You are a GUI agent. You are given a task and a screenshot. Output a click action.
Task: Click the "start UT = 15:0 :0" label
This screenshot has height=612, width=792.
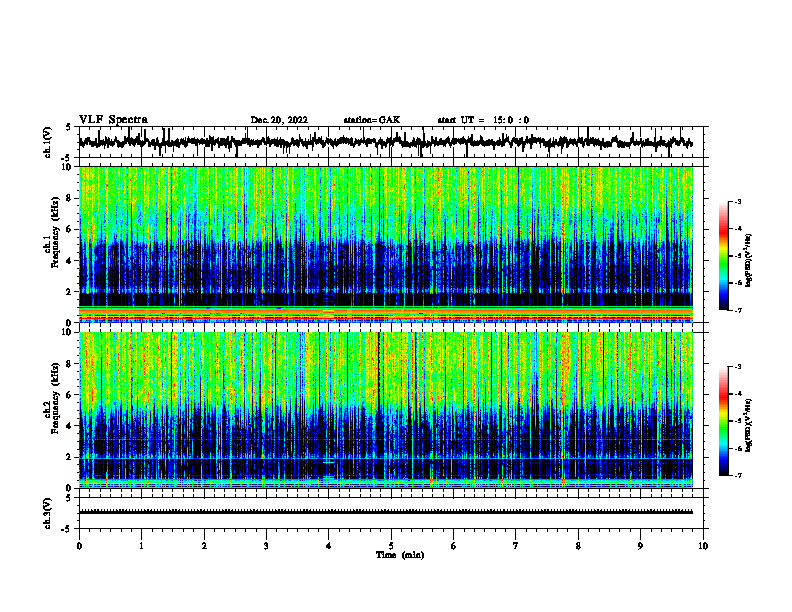click(x=483, y=120)
